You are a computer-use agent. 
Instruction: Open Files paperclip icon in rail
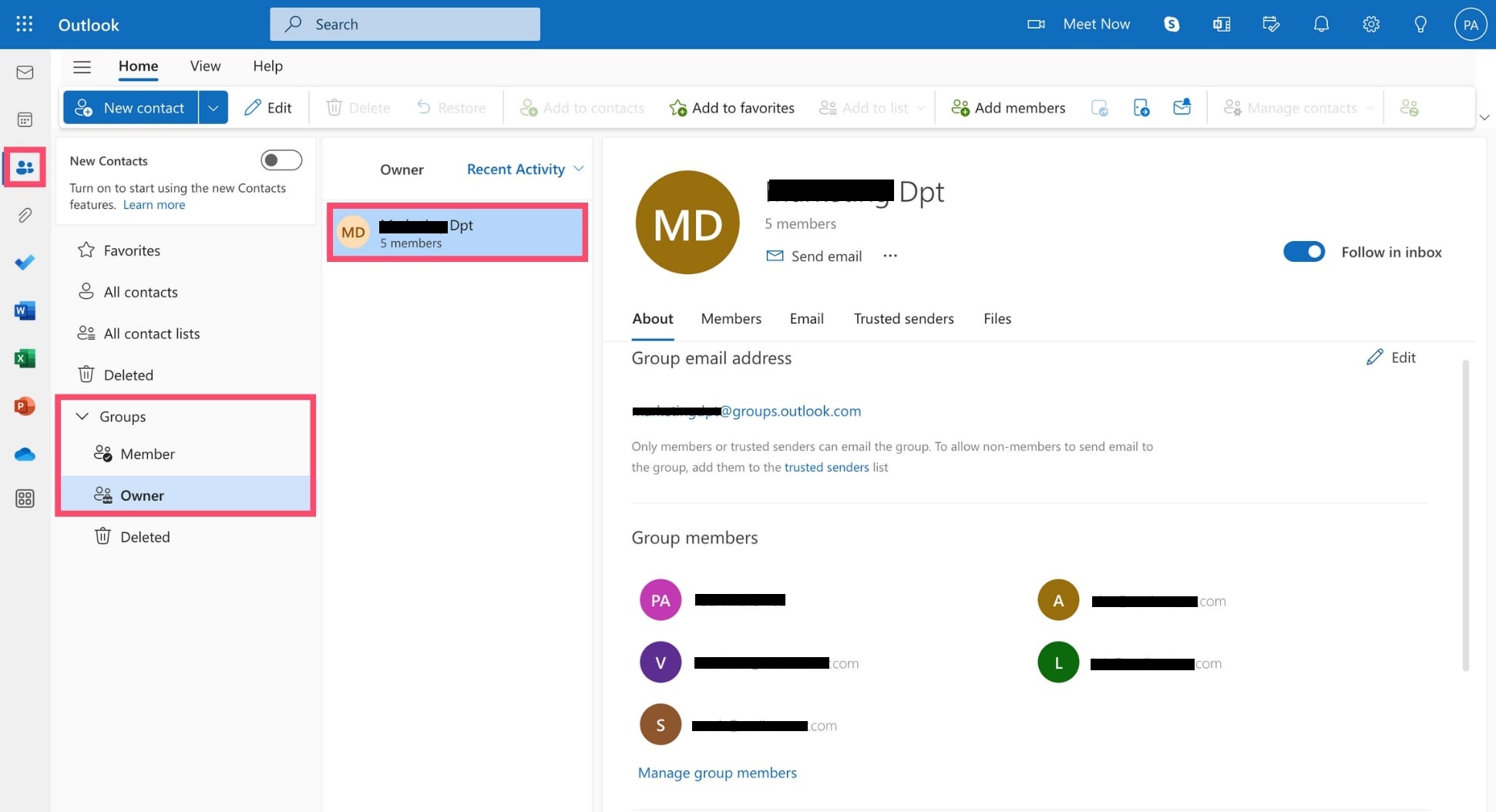25,215
